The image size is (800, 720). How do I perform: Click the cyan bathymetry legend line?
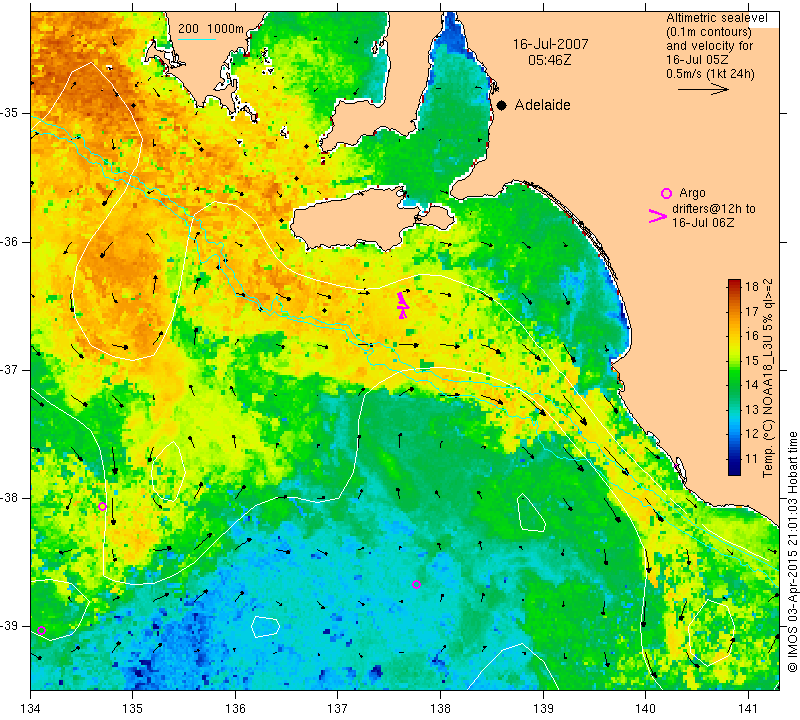pyautogui.click(x=197, y=39)
